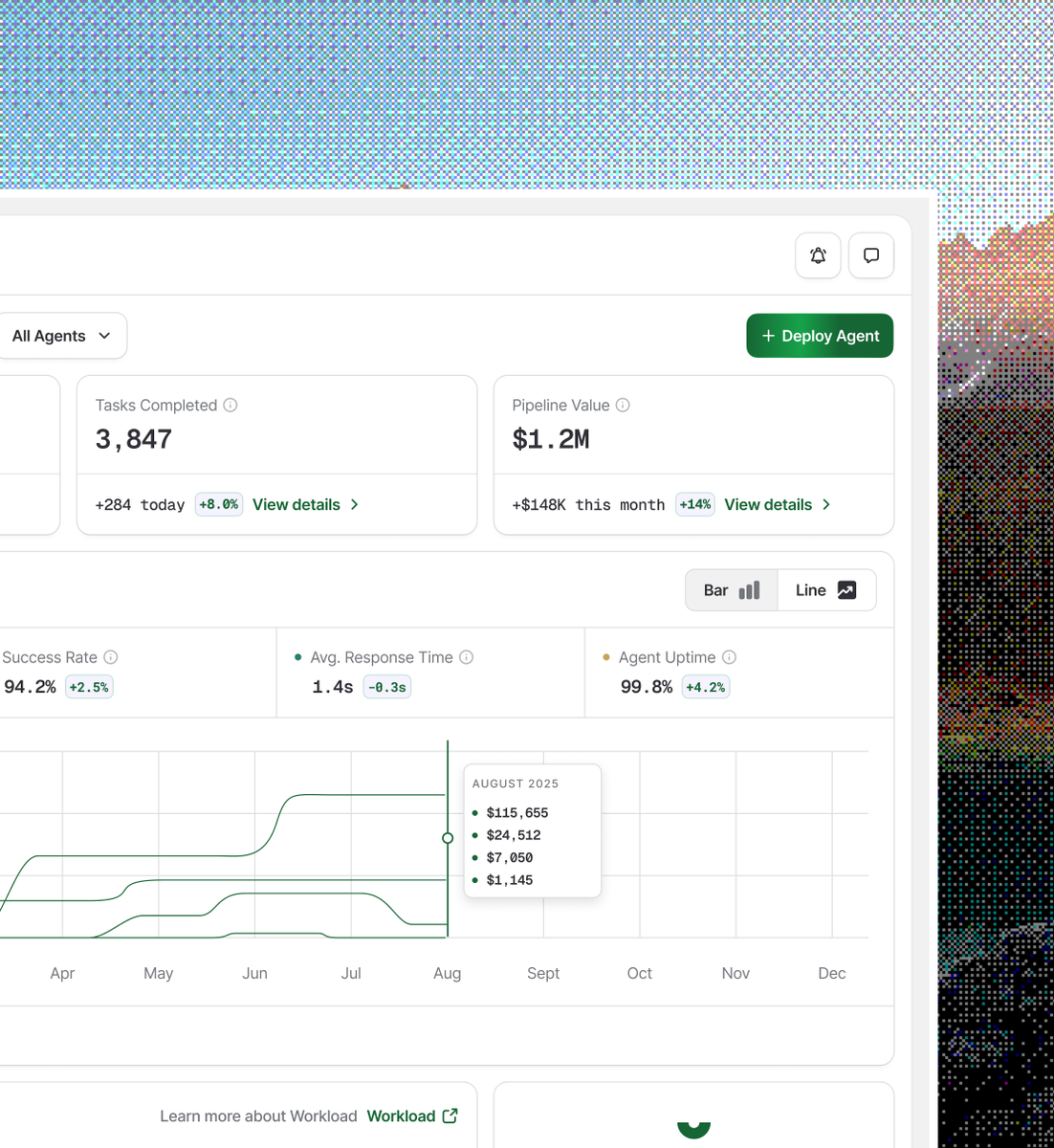Click the +2.5% success rate badge

point(89,687)
